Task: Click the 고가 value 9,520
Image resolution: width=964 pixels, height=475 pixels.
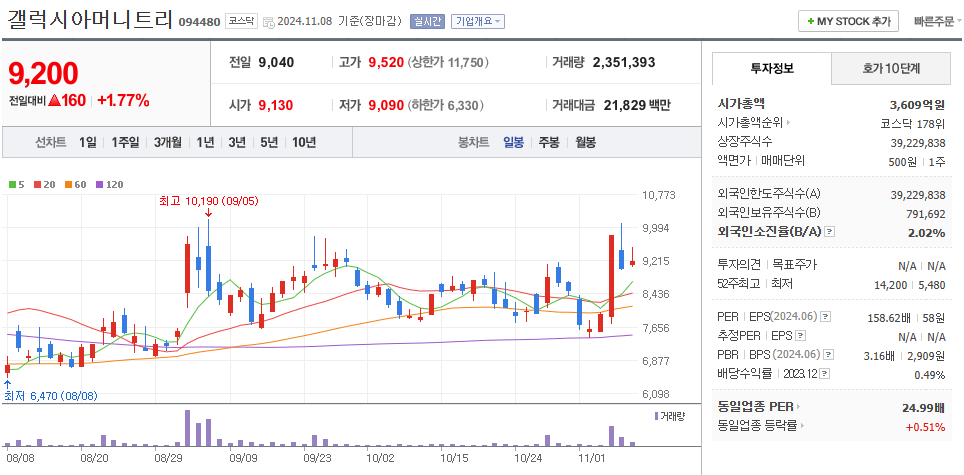Action: click(386, 62)
